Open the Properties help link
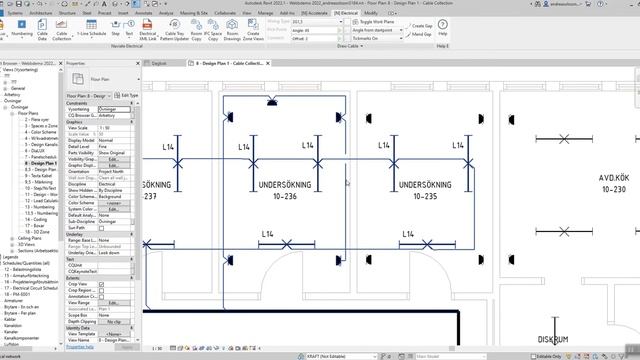Image resolution: width=640 pixels, height=360 pixels. [80, 347]
